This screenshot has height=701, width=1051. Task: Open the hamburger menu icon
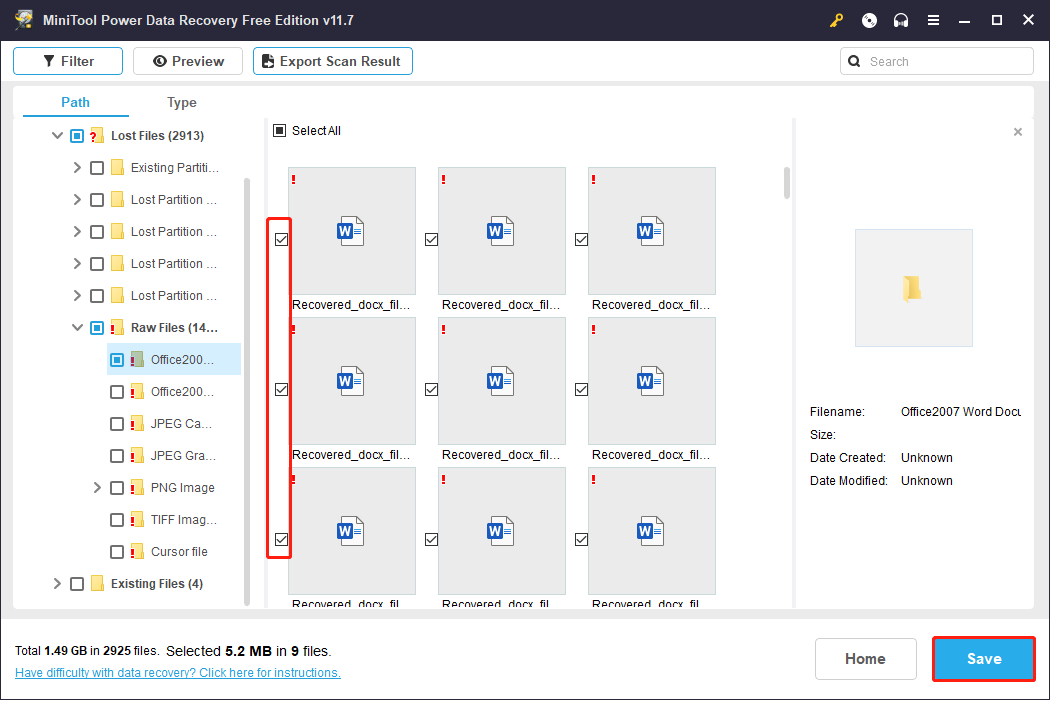tap(933, 20)
